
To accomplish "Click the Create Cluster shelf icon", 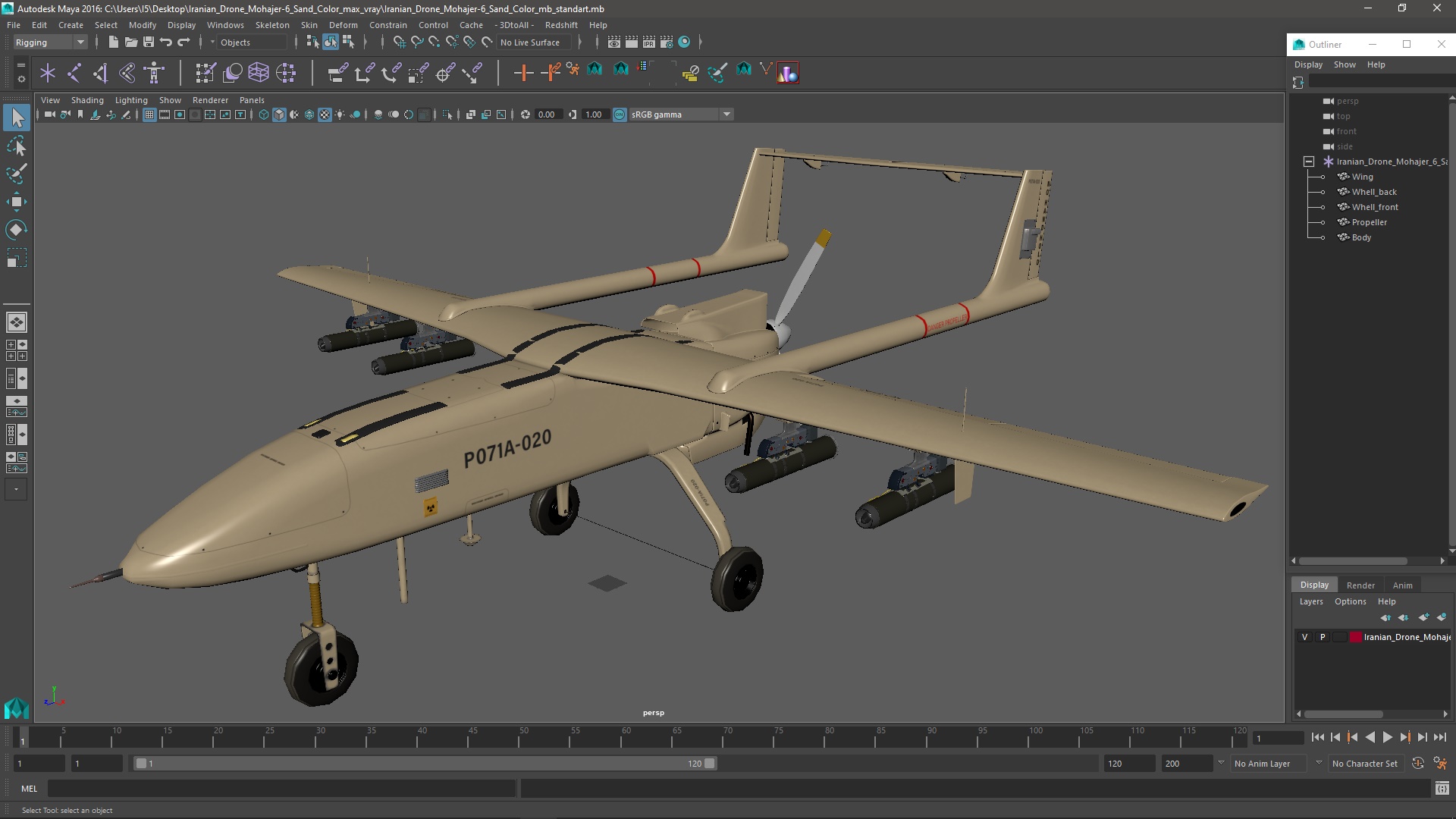I will click(x=286, y=73).
